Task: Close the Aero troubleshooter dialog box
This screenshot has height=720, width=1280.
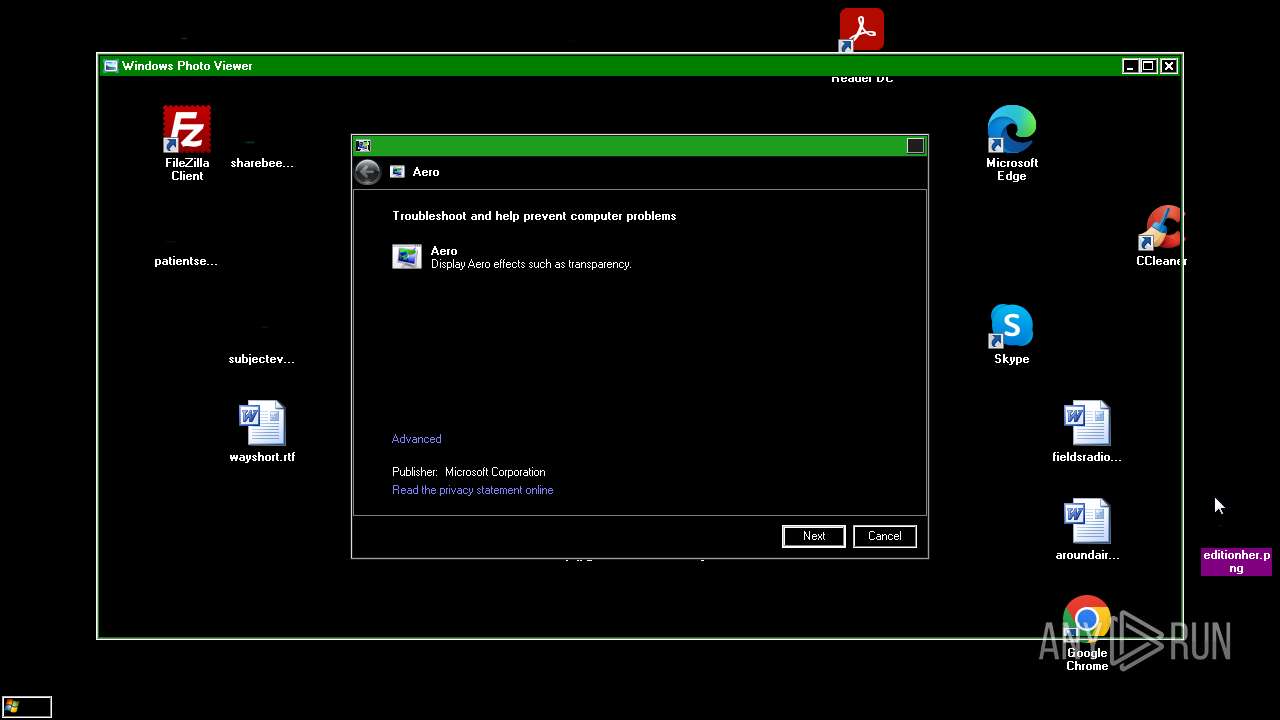Action: tap(915, 146)
